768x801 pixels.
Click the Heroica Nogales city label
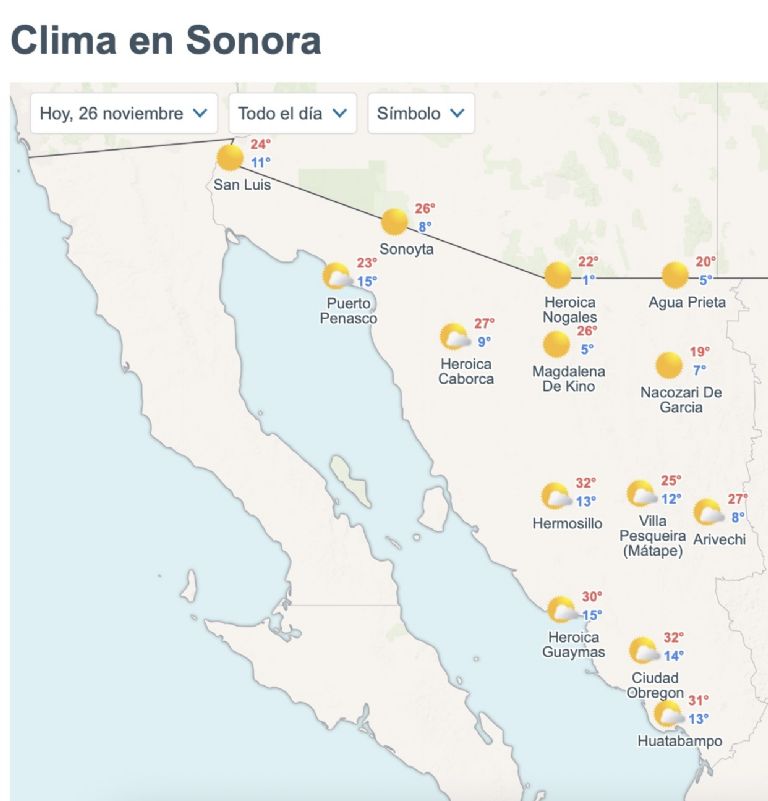click(x=572, y=306)
